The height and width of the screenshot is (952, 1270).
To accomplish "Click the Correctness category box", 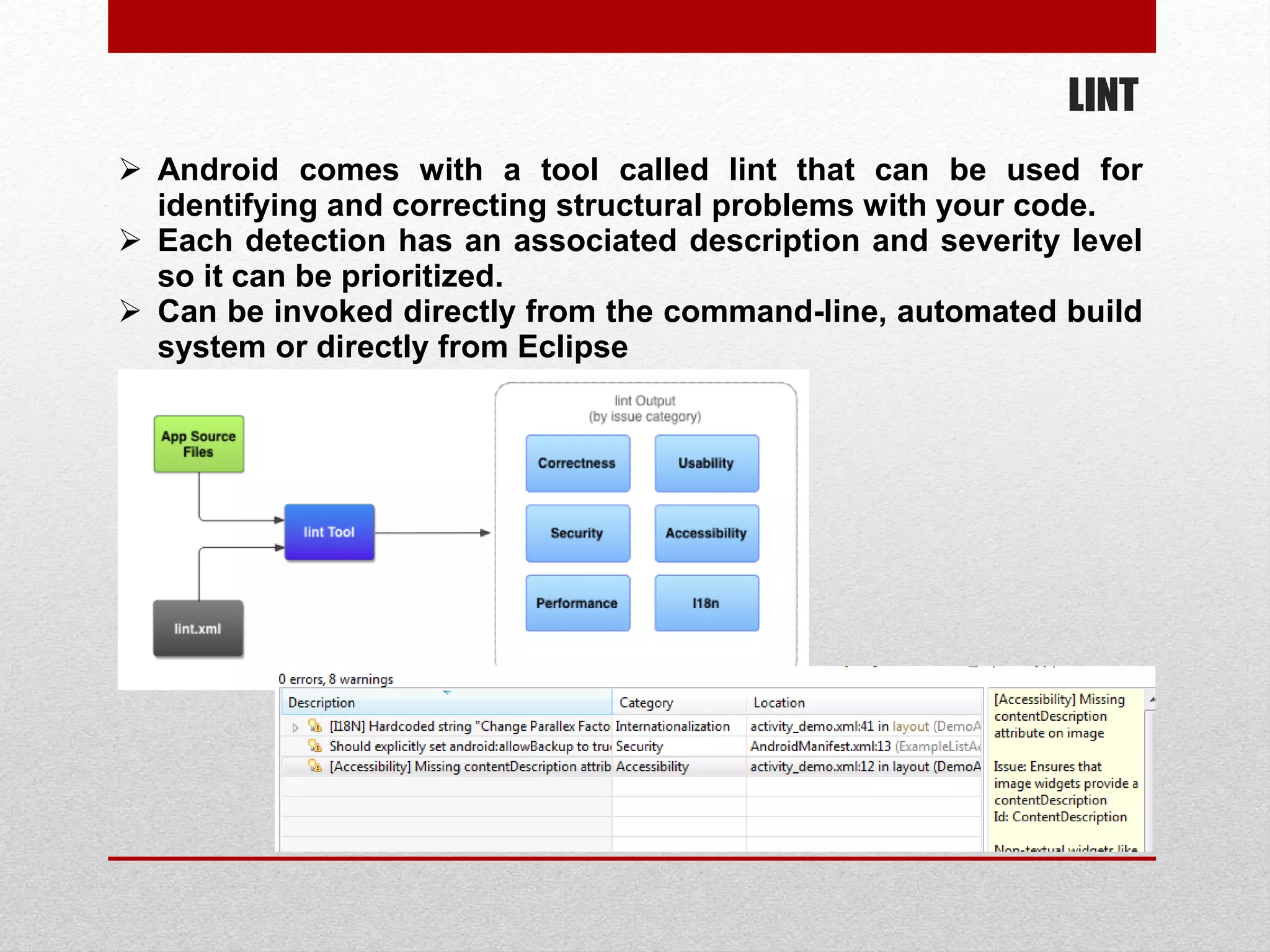I will pyautogui.click(x=577, y=463).
